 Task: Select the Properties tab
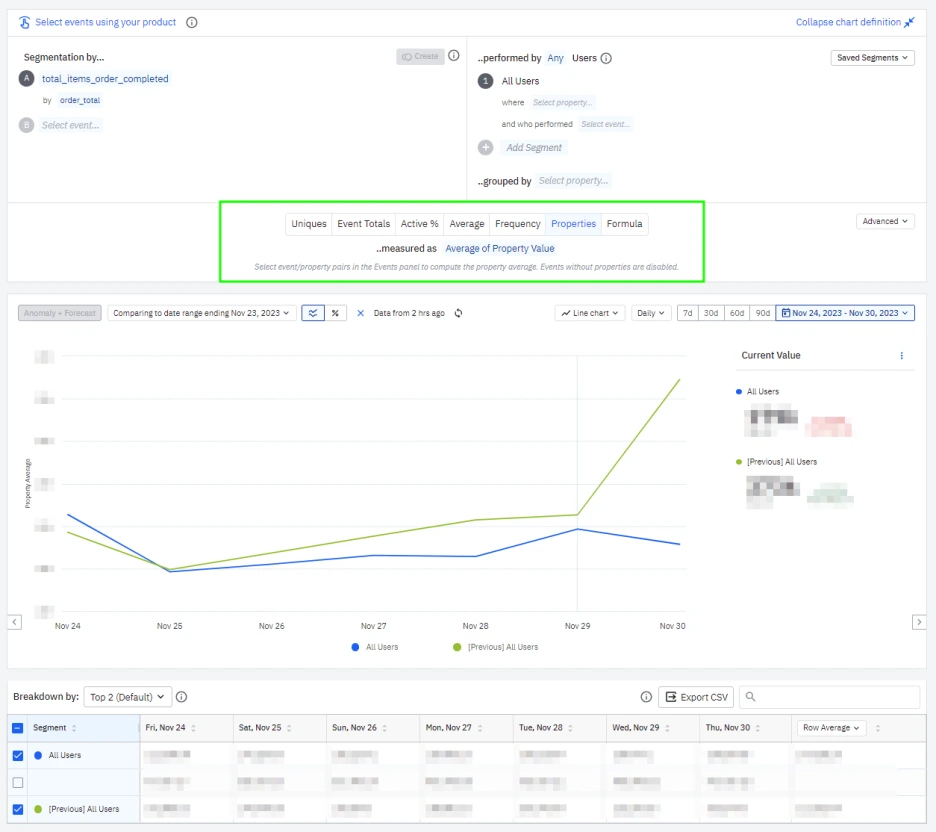(x=574, y=224)
